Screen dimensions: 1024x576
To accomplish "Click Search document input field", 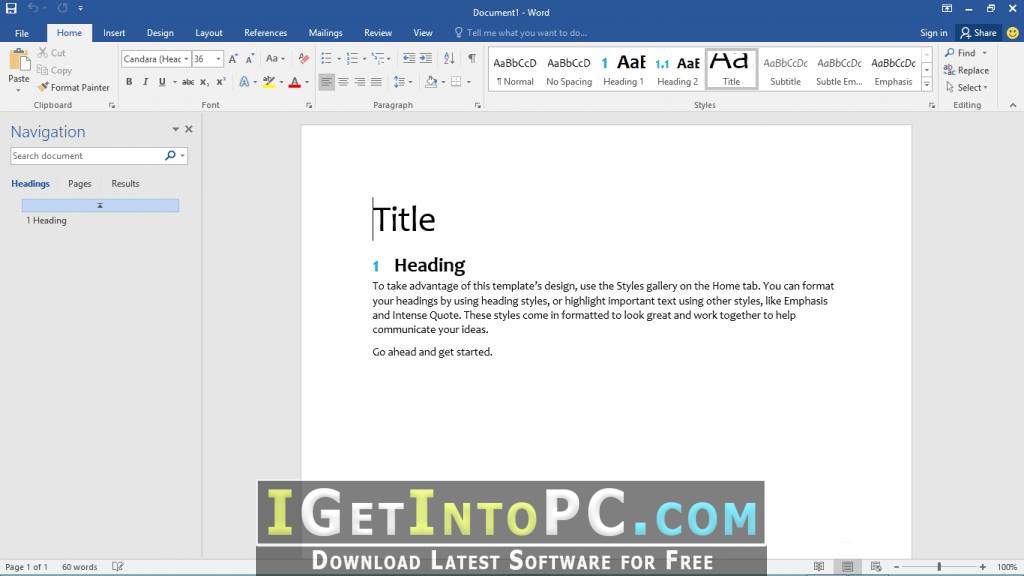I will [86, 155].
